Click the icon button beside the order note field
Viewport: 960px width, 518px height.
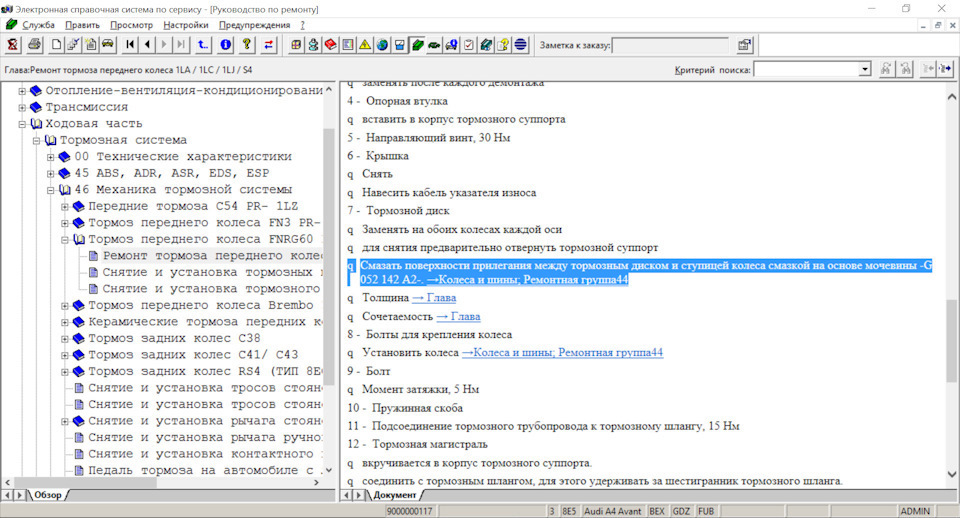click(744, 45)
